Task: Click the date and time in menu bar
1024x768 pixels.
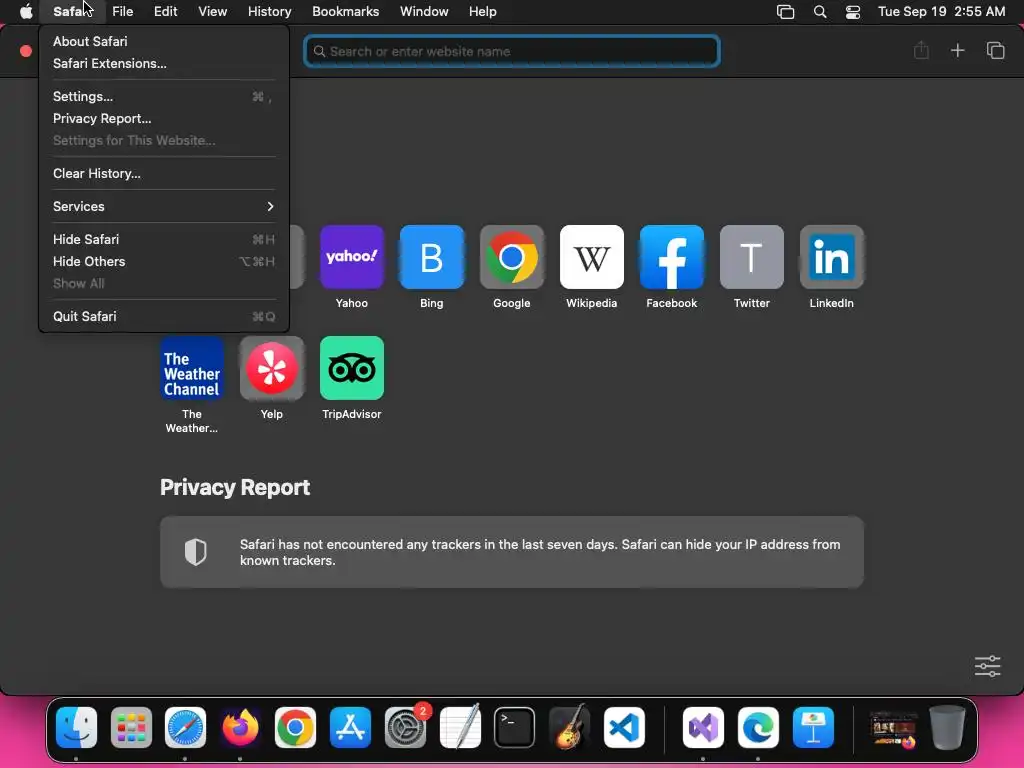Action: point(941,12)
